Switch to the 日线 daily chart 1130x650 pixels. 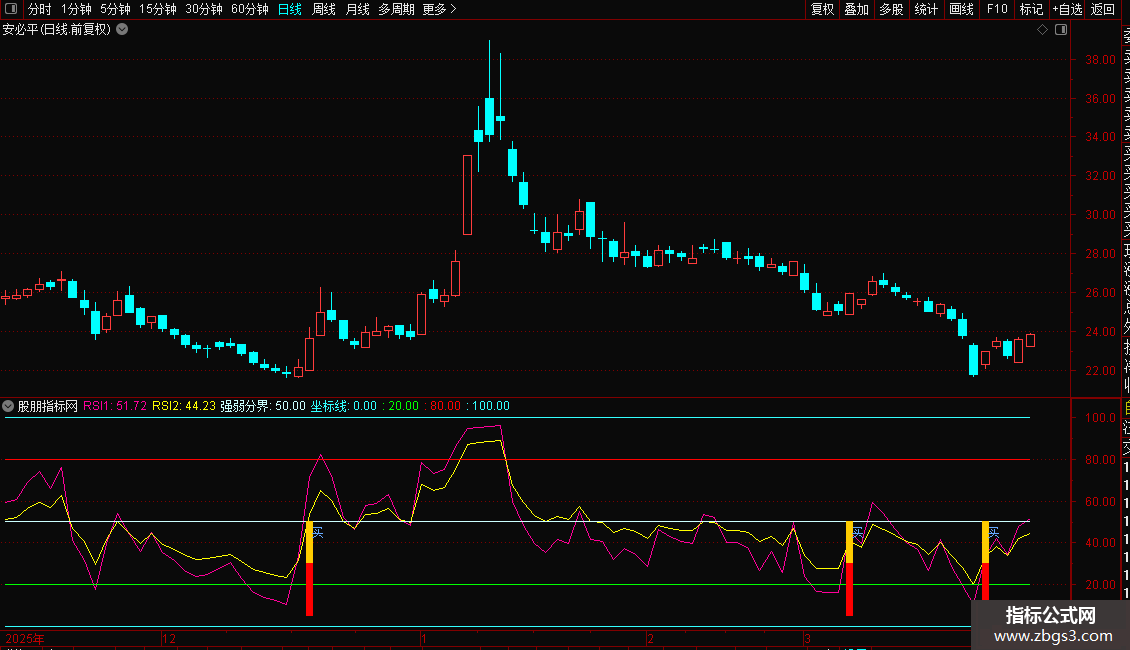[290, 9]
